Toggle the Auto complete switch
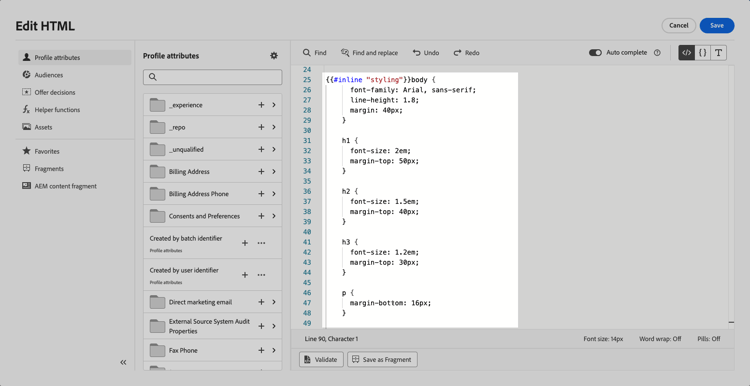Viewport: 750px width, 386px height. tap(595, 53)
